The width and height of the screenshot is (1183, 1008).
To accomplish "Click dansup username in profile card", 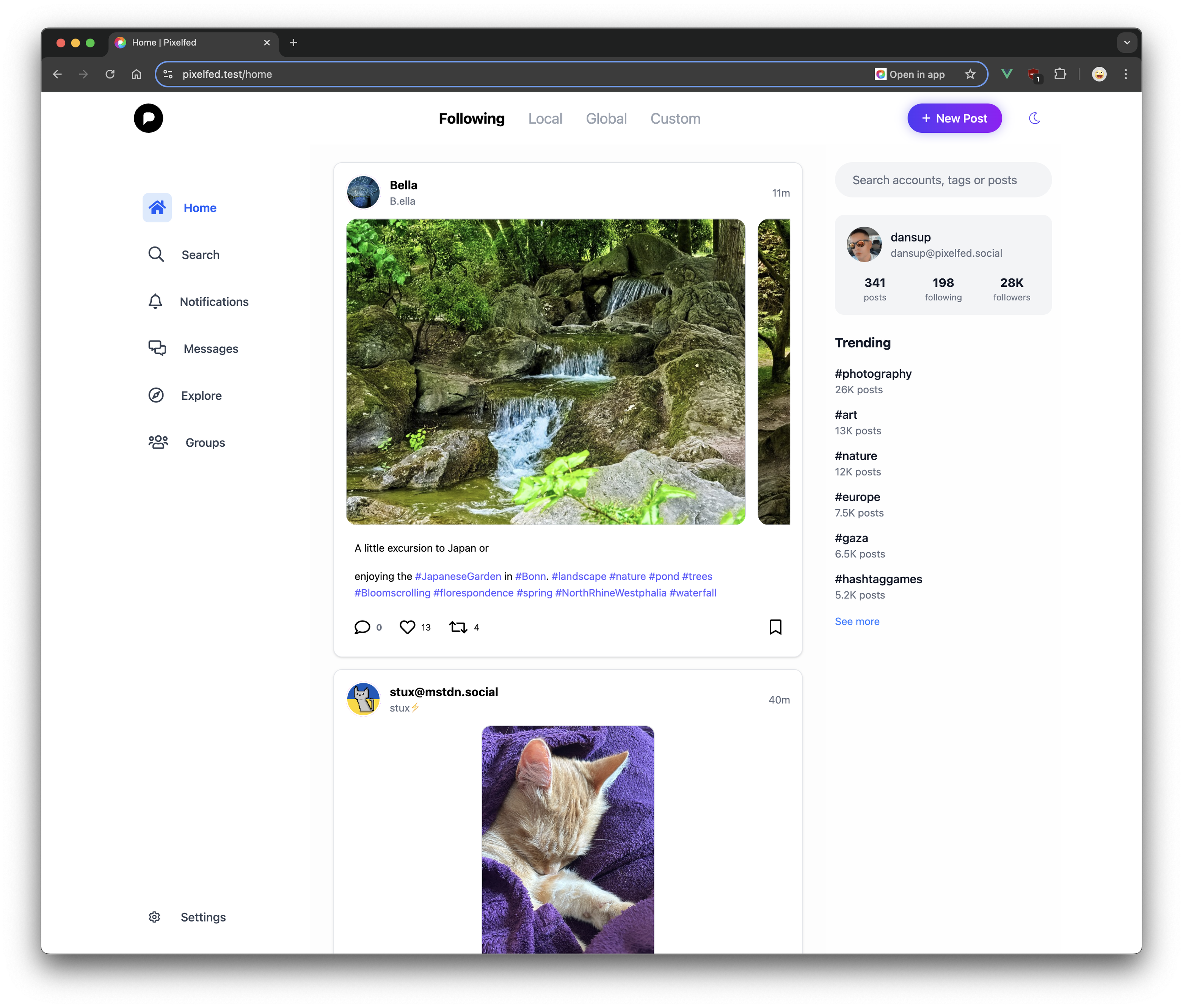I will (x=911, y=237).
